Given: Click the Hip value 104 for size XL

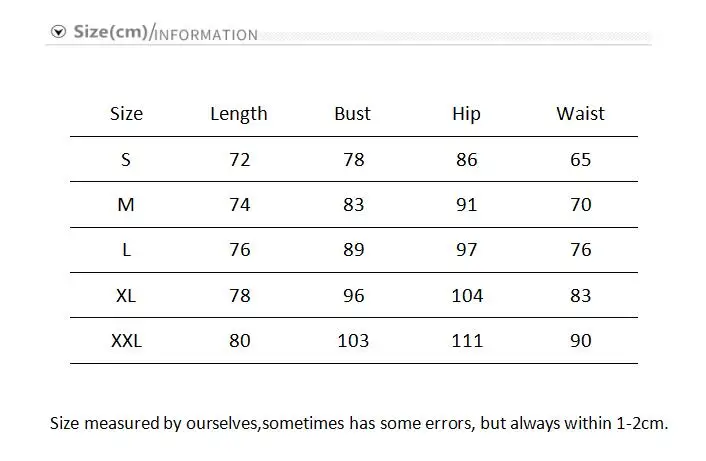Looking at the screenshot, I should click(467, 296).
